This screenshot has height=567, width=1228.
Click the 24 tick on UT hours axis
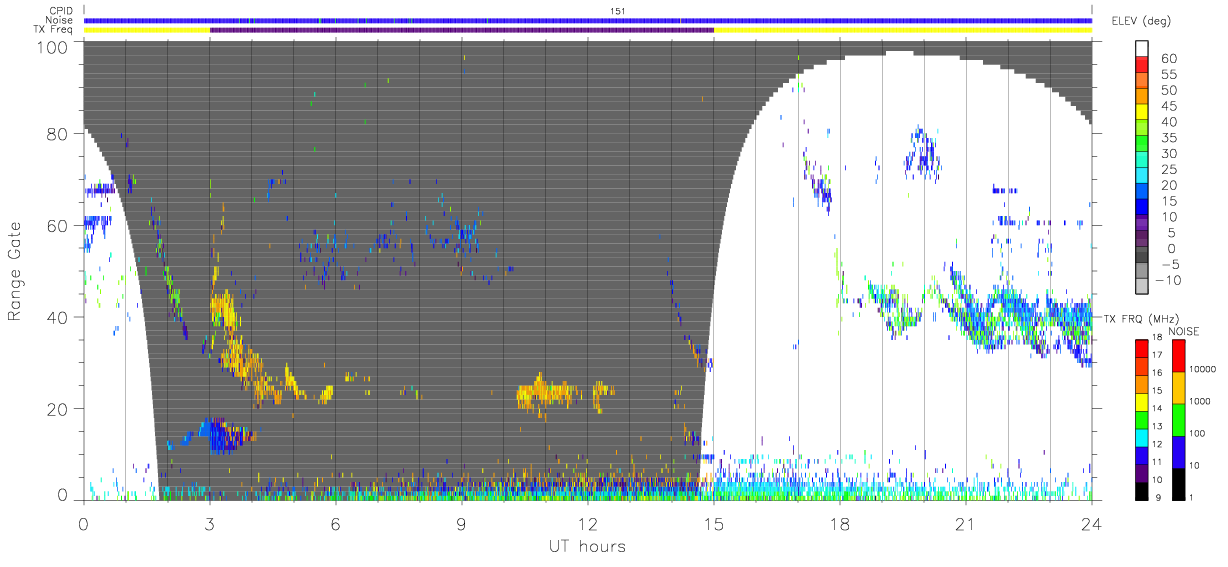[1091, 523]
